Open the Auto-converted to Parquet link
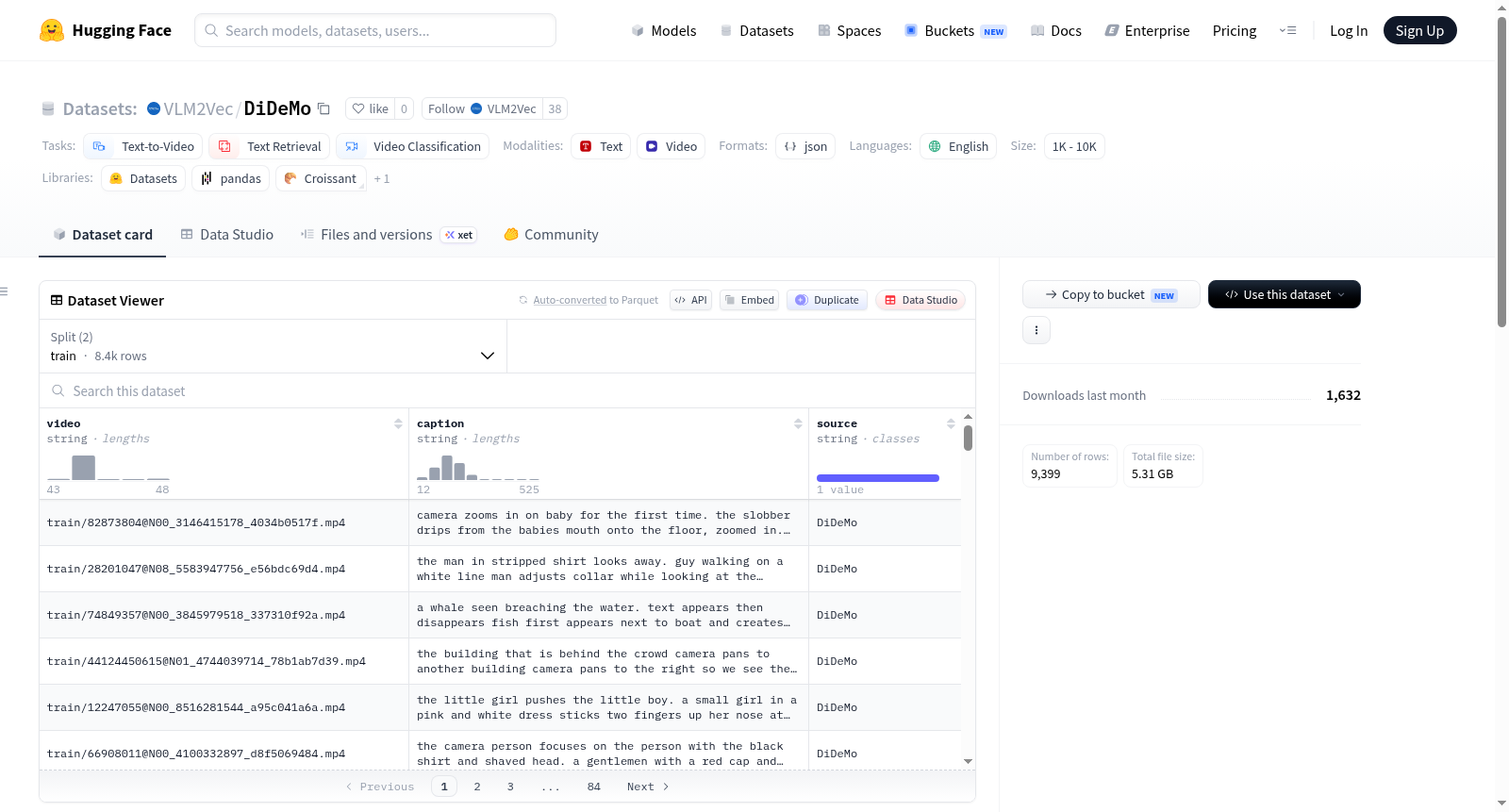1509x812 pixels. tap(570, 300)
